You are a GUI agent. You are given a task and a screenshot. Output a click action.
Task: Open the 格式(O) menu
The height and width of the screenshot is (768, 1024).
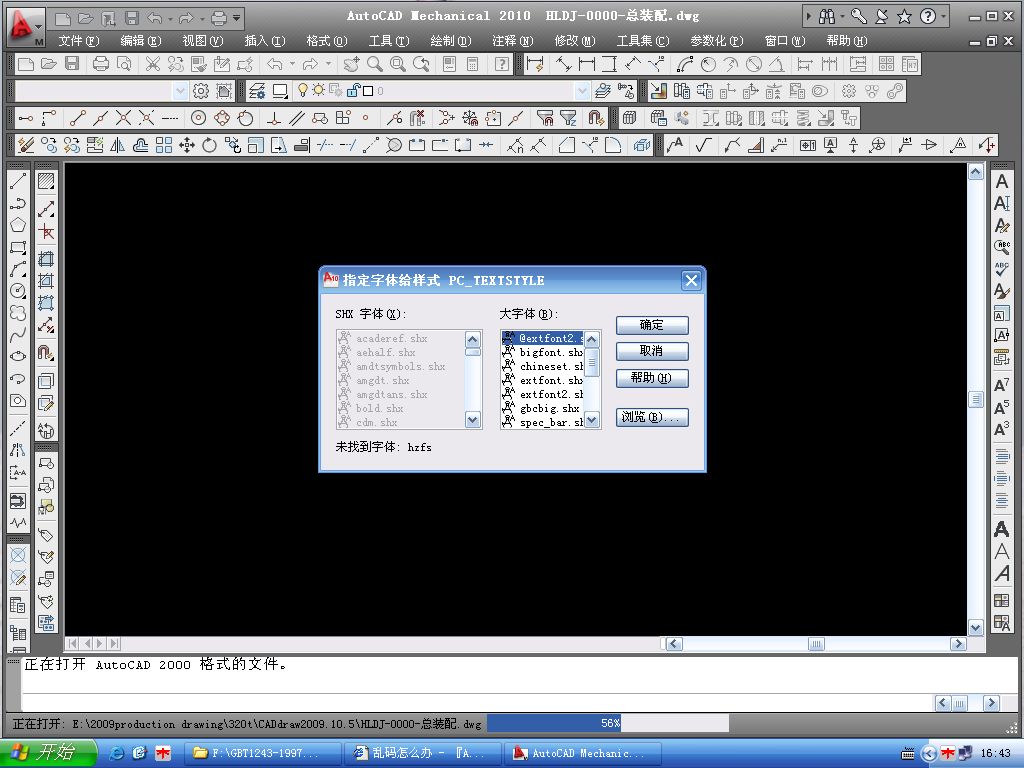(327, 40)
